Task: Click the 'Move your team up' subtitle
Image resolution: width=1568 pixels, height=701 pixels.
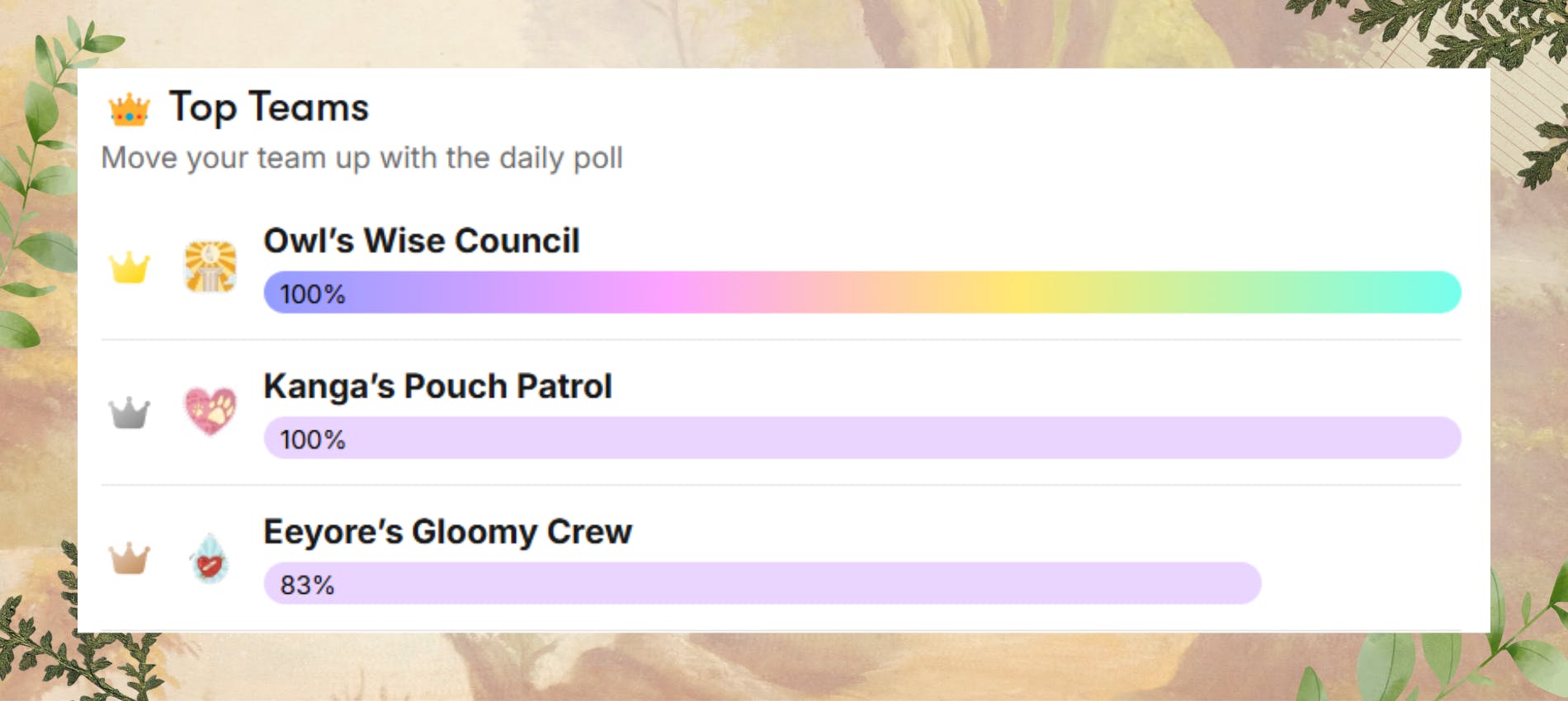Action: point(361,158)
